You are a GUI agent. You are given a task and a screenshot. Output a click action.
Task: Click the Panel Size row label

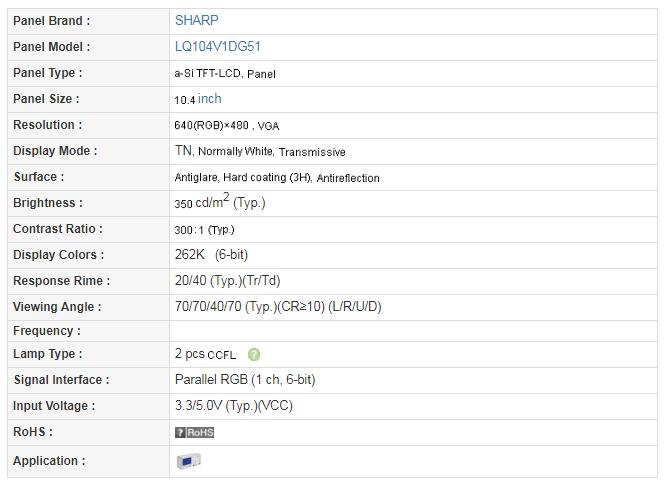[x=46, y=99]
